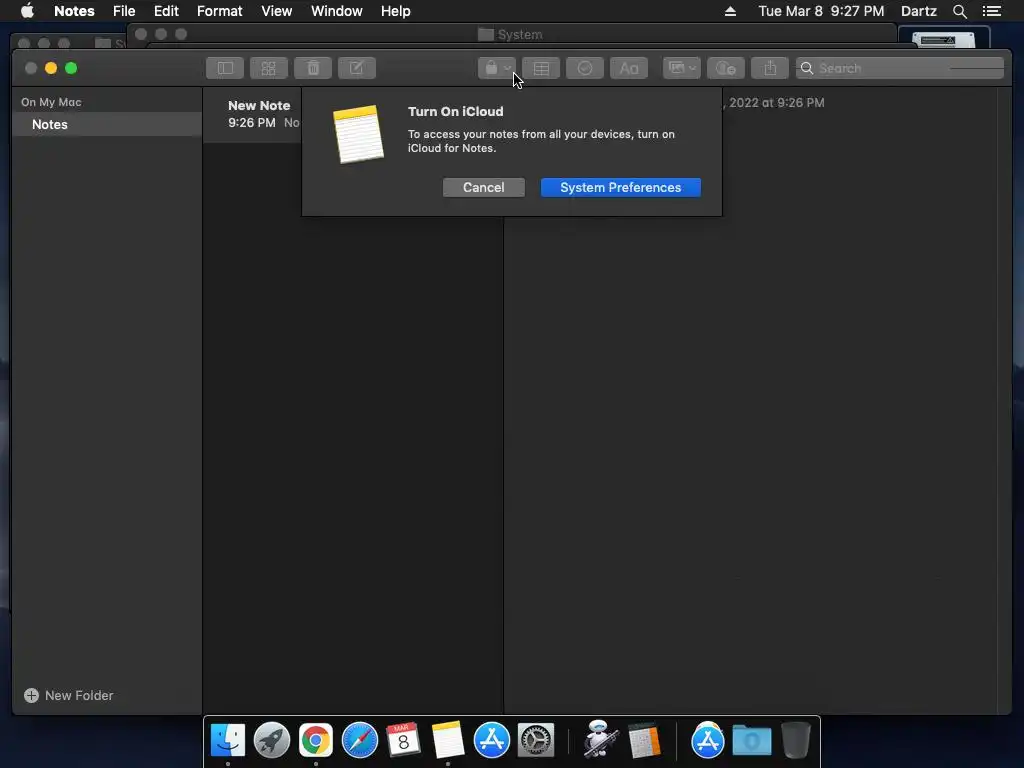Open the Apple menu

[27, 11]
